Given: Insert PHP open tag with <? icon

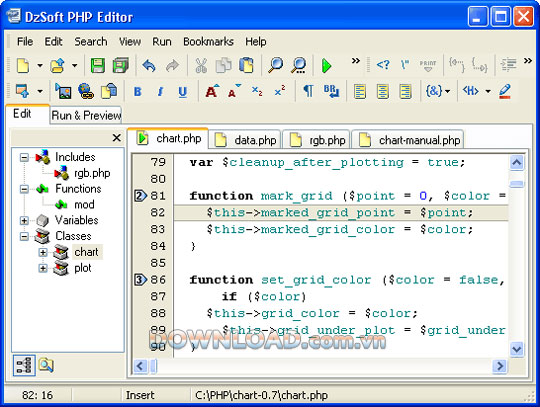Looking at the screenshot, I should click(383, 64).
